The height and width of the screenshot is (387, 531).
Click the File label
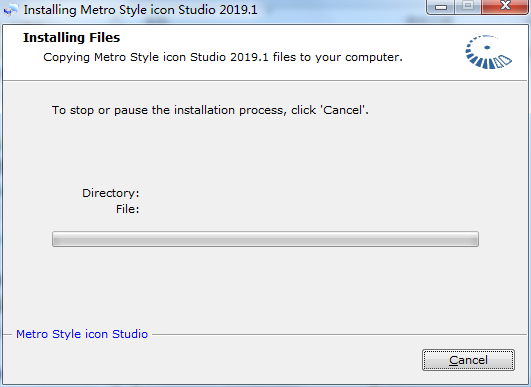click(127, 209)
